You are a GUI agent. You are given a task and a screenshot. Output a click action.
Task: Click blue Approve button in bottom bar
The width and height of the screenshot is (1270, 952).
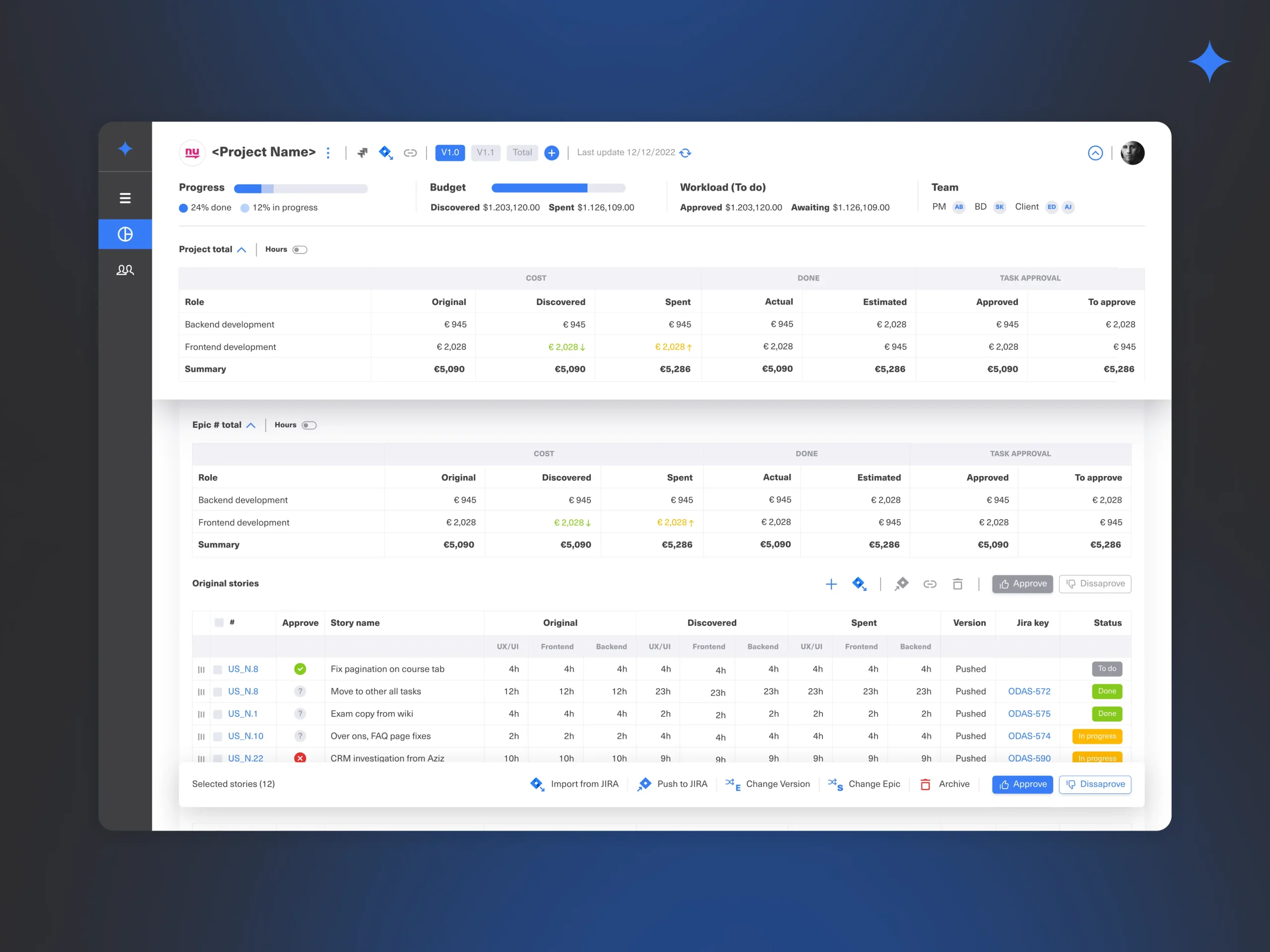pos(1022,784)
